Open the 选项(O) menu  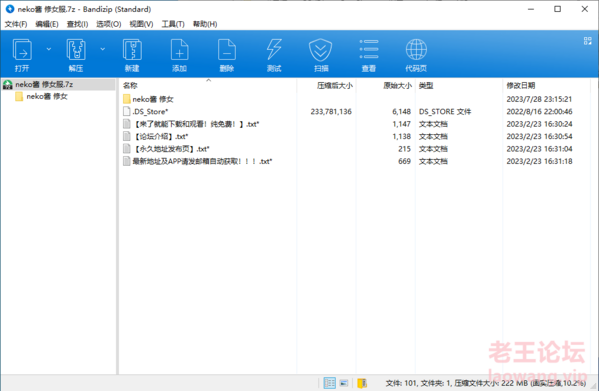pyautogui.click(x=108, y=24)
